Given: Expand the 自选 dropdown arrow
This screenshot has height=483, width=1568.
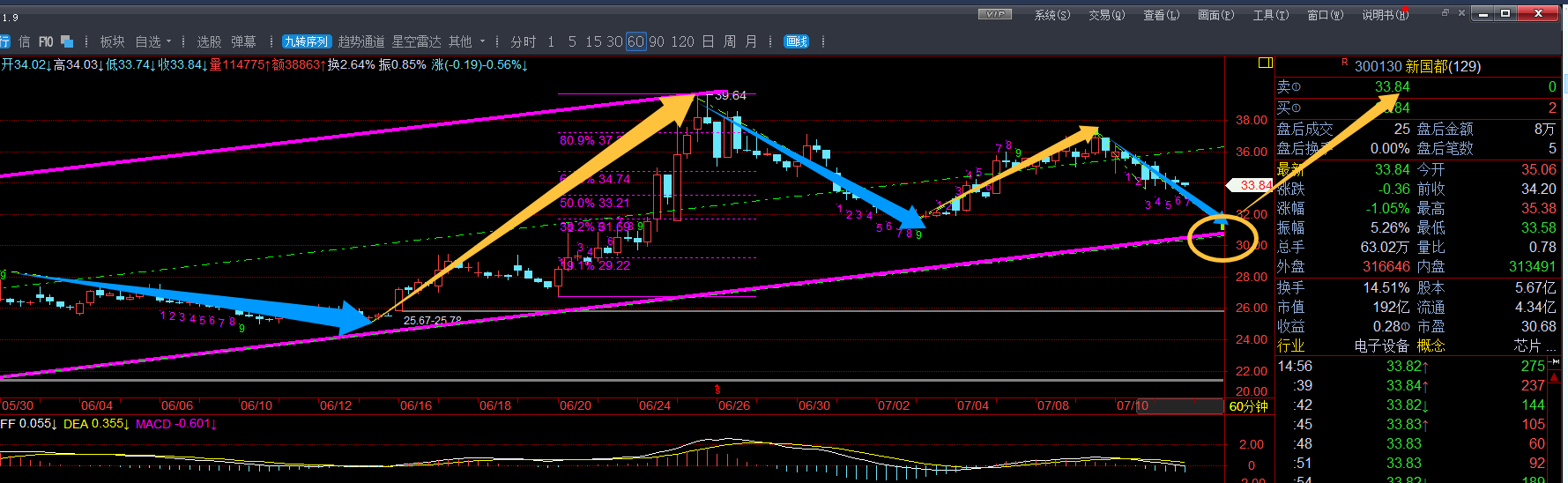Looking at the screenshot, I should click(168, 41).
